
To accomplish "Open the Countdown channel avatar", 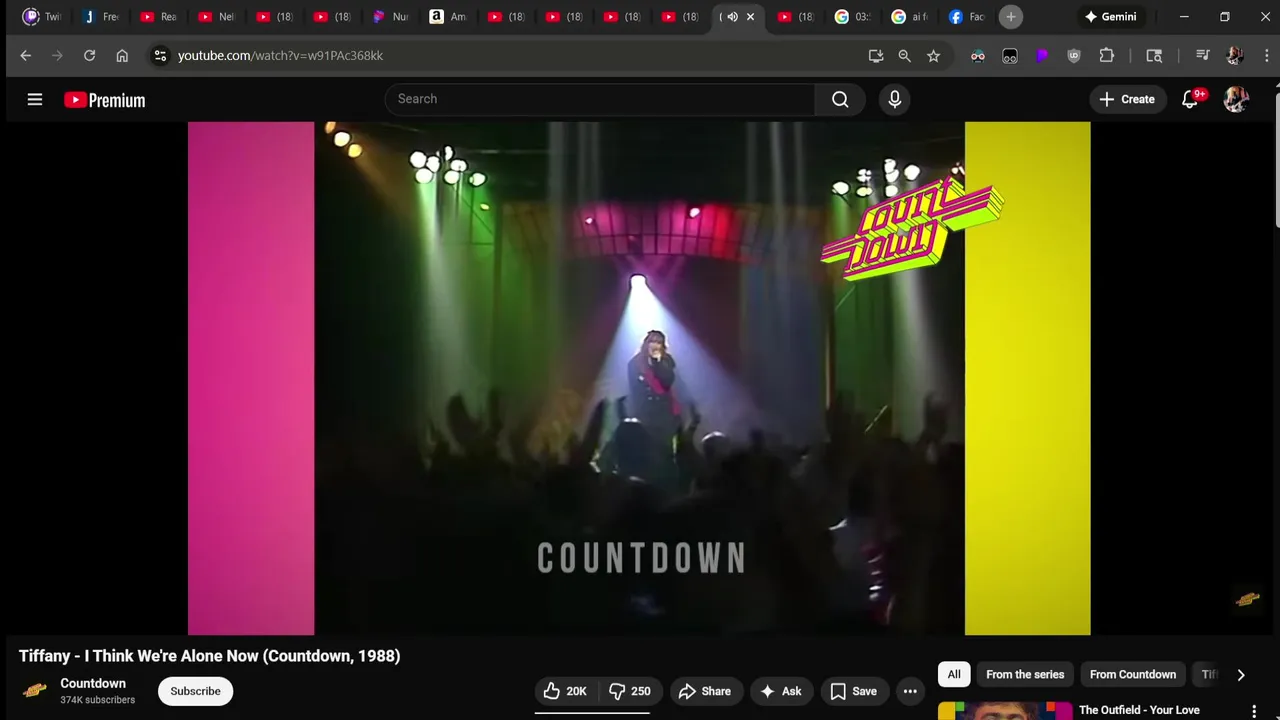I will pyautogui.click(x=35, y=691).
